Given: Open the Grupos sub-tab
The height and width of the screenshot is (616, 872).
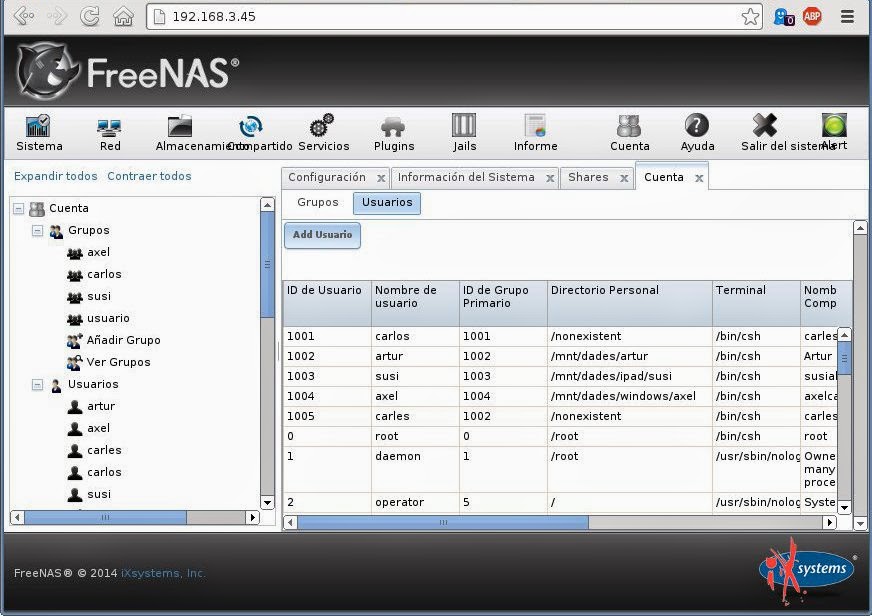Looking at the screenshot, I should [317, 202].
